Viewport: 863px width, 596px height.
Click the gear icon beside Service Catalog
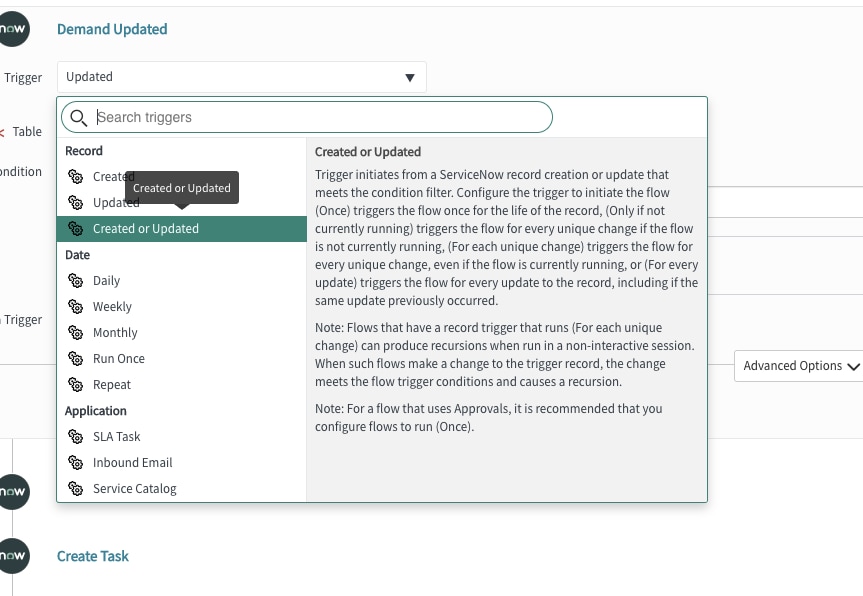click(75, 488)
